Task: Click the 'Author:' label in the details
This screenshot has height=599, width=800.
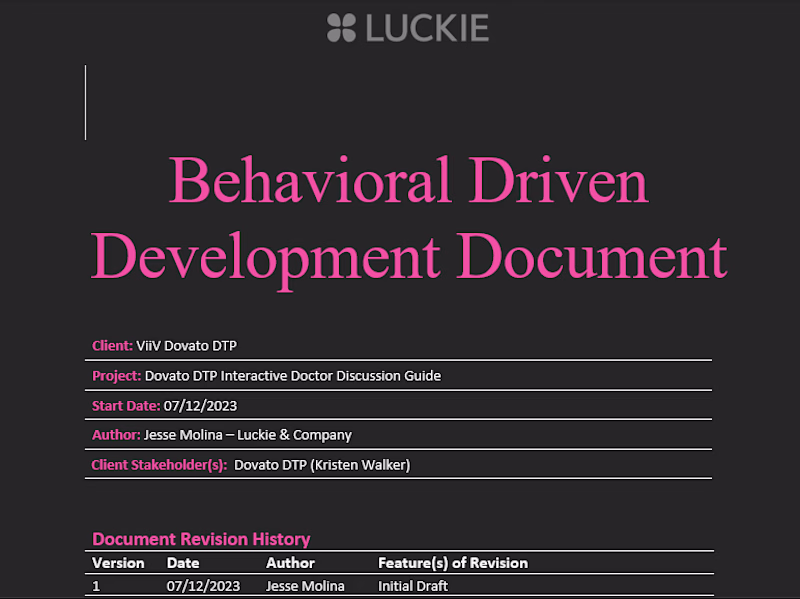Action: (x=116, y=435)
